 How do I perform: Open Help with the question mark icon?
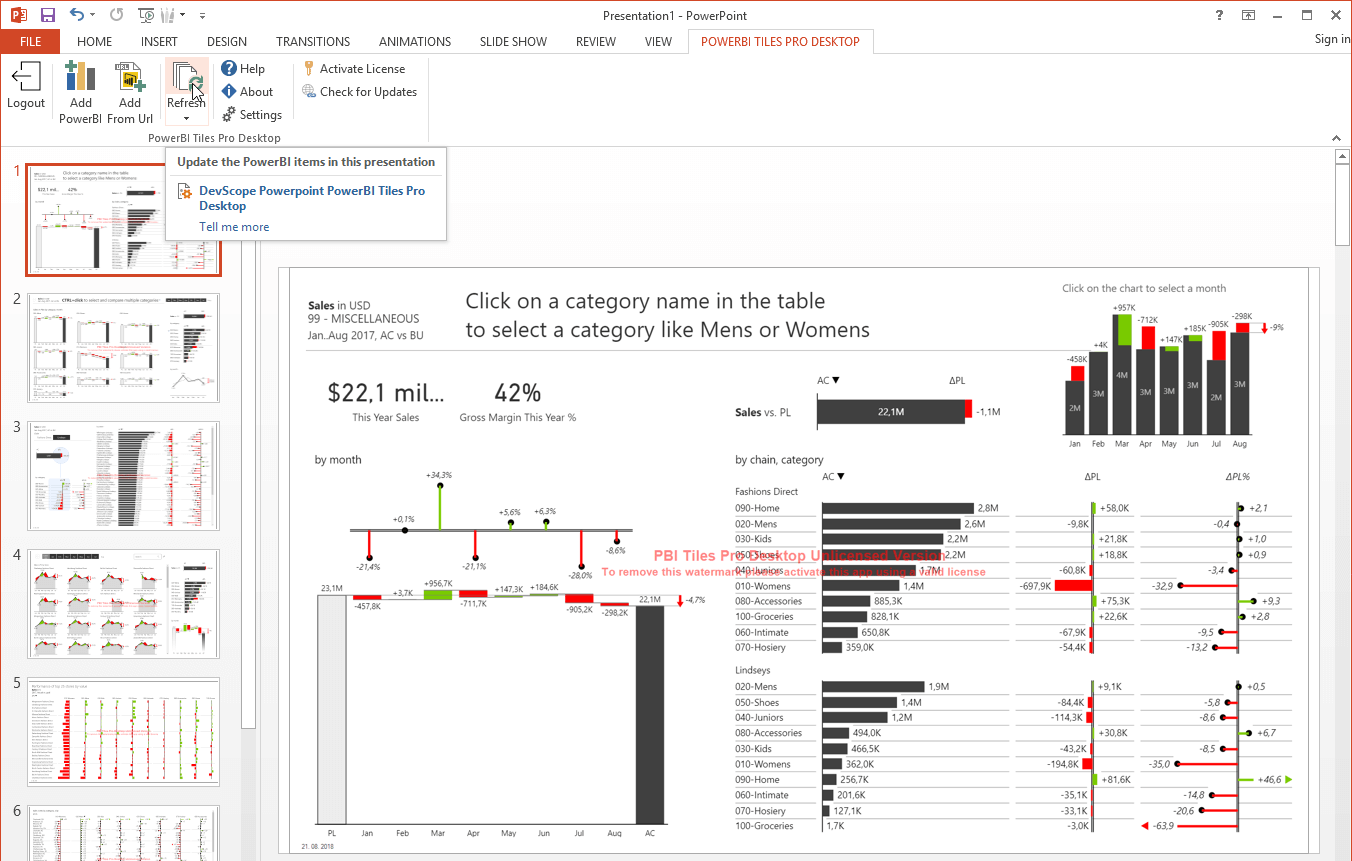point(229,68)
